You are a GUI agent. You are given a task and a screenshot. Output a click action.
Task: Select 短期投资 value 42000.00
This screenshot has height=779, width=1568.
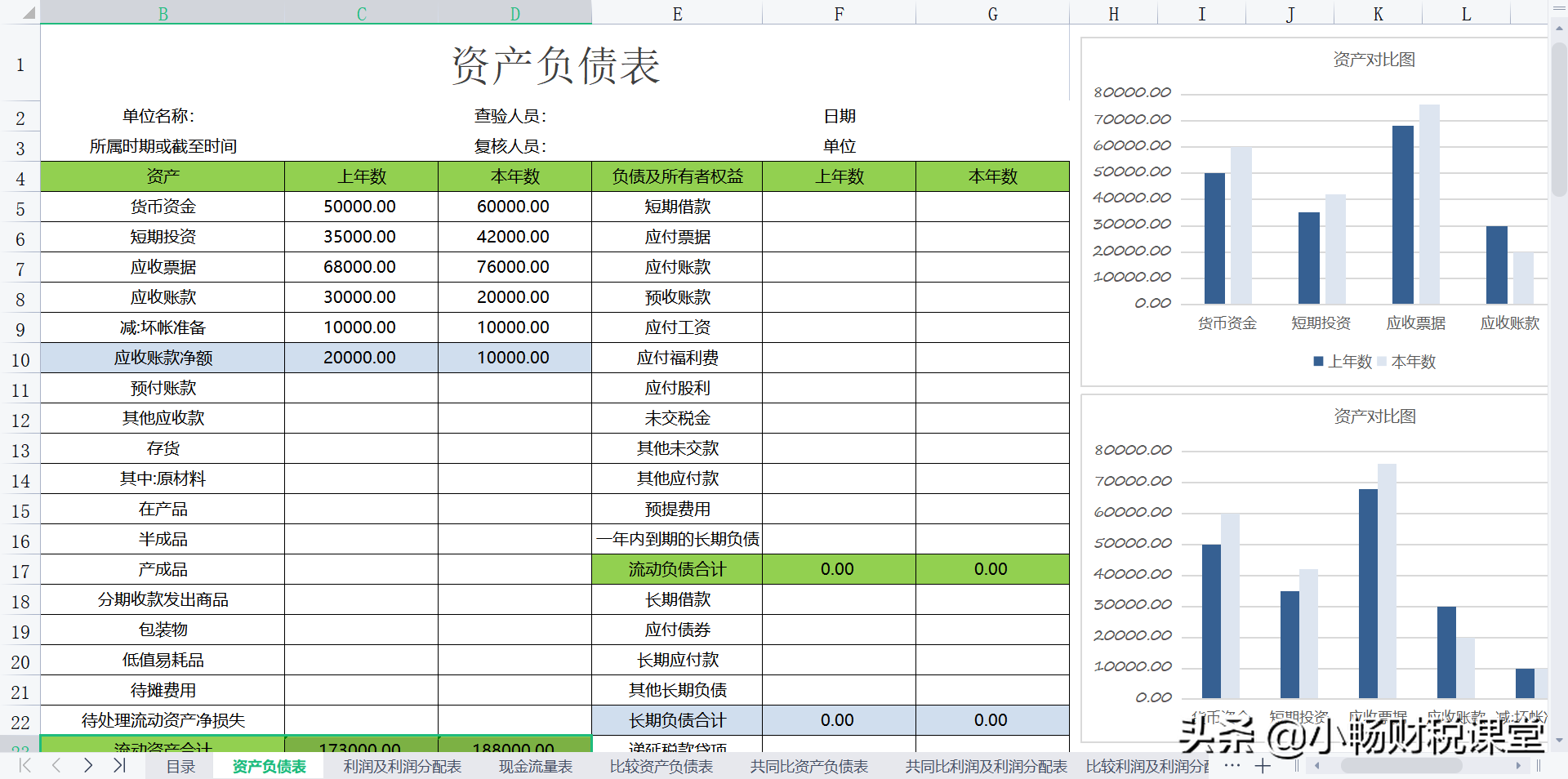(514, 237)
